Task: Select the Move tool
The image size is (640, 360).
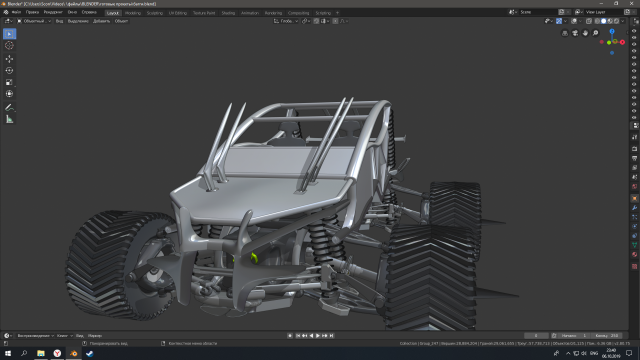Action: [x=9, y=59]
